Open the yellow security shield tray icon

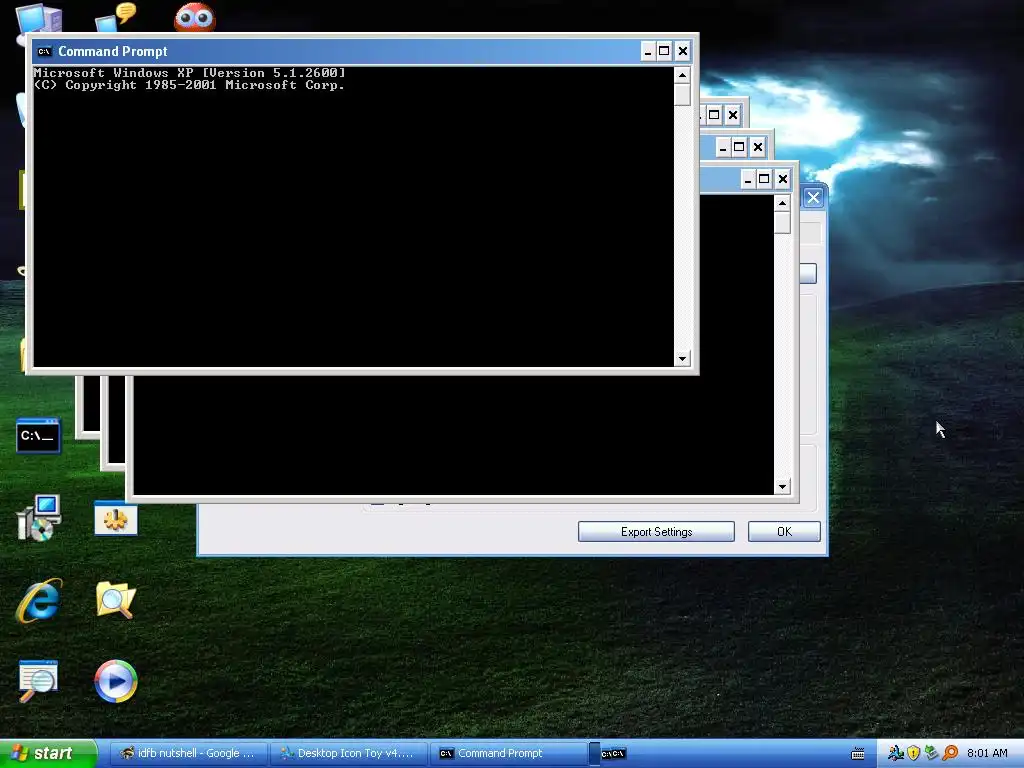click(914, 753)
